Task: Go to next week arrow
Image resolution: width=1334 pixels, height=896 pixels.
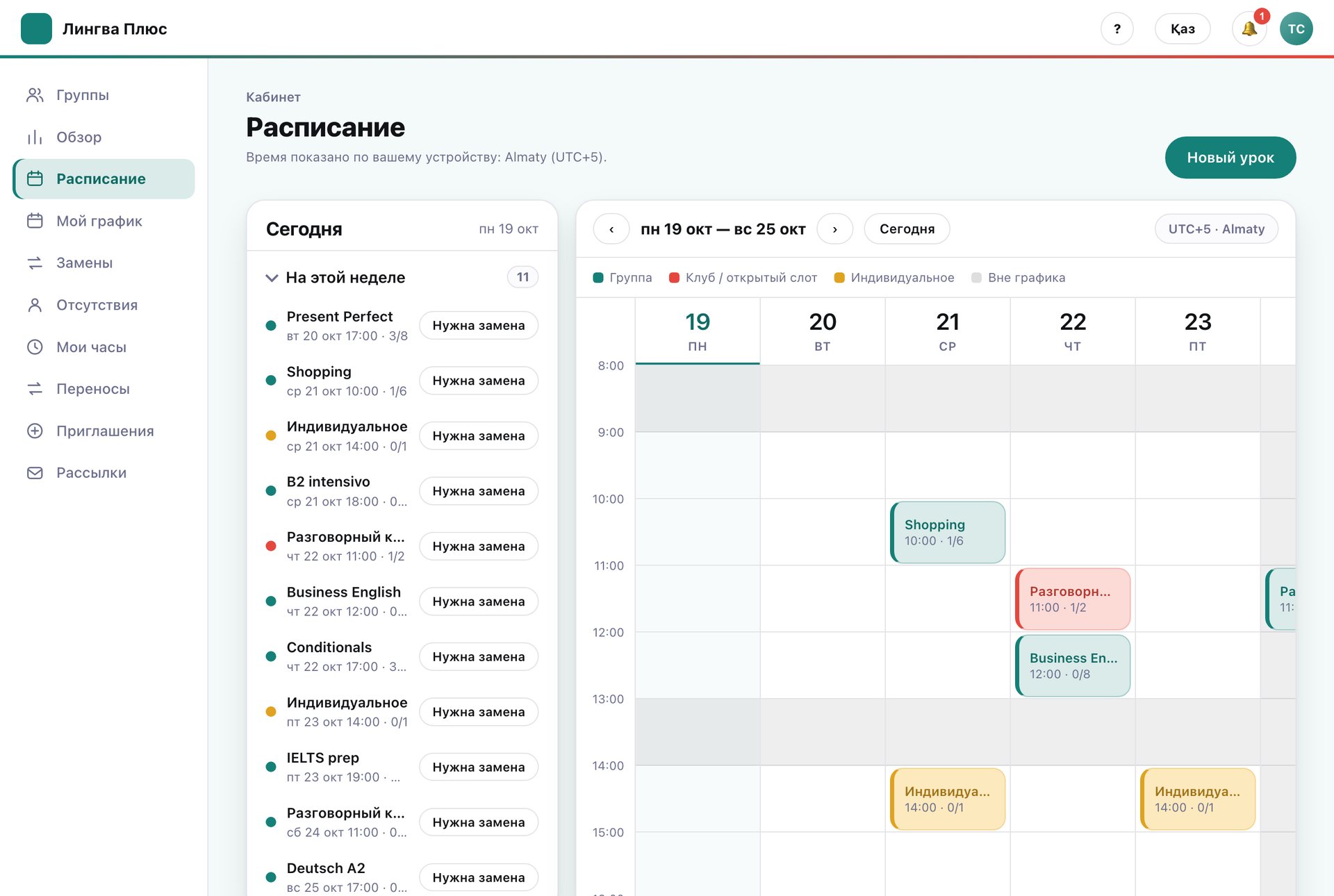Action: (x=834, y=229)
